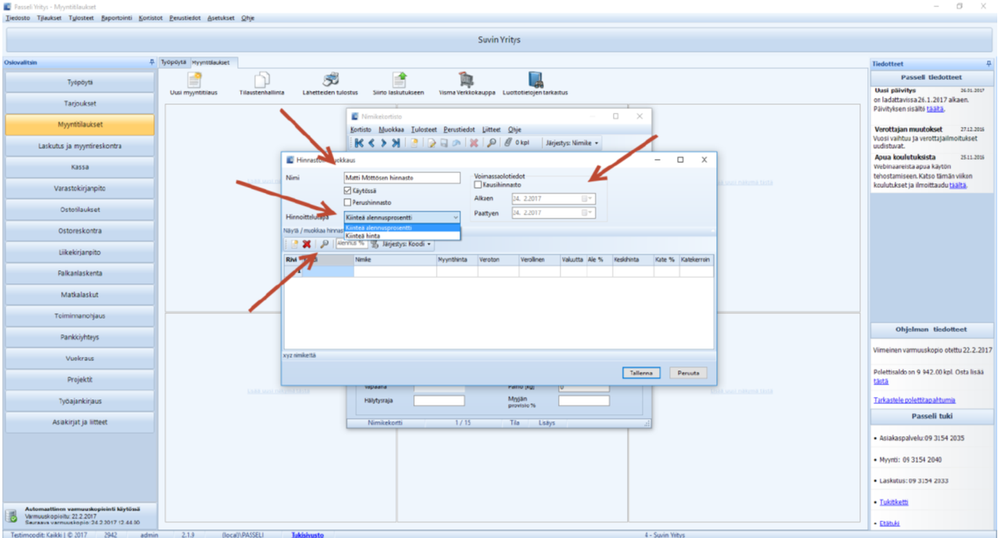Click edit pencil icon in Nimikekortisto toolbar
This screenshot has height=538, width=998.
(x=432, y=143)
